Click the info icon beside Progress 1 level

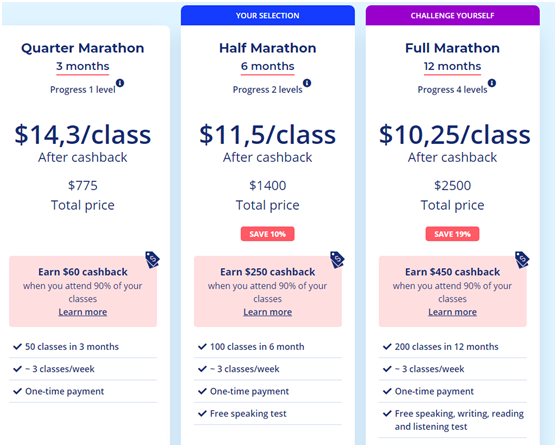point(120,83)
